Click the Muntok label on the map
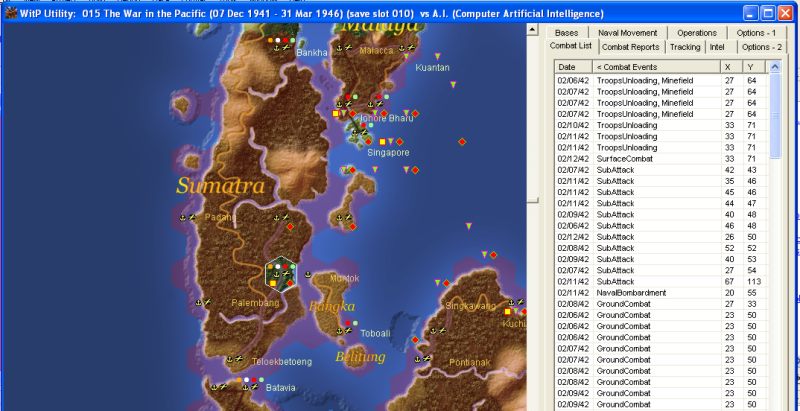Screen dimensions: 800x411 point(344,278)
